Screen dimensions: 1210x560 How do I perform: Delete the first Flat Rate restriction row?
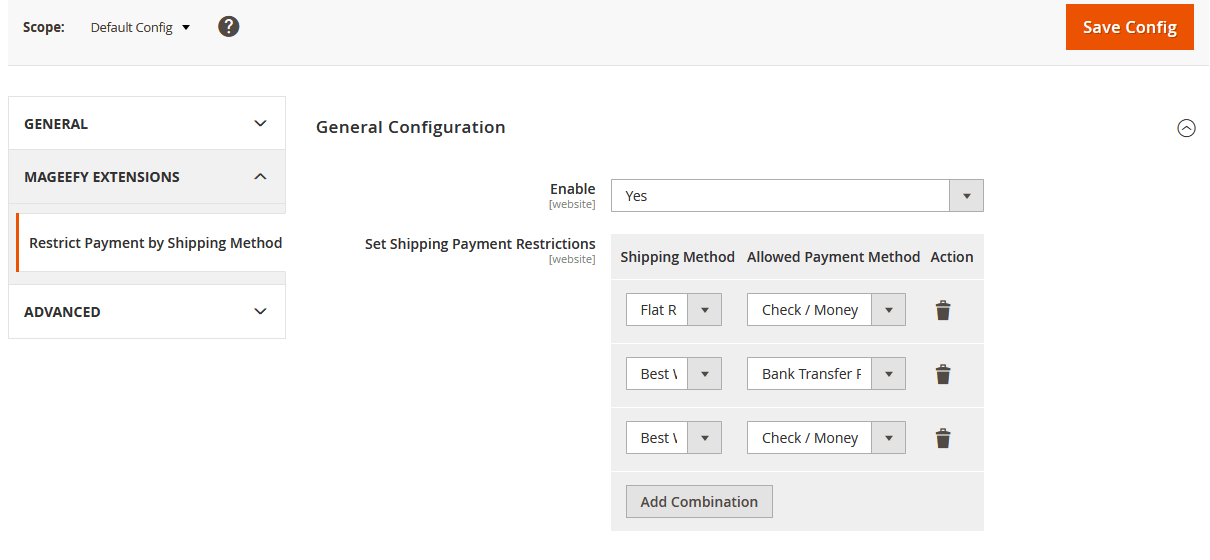pyautogui.click(x=942, y=310)
